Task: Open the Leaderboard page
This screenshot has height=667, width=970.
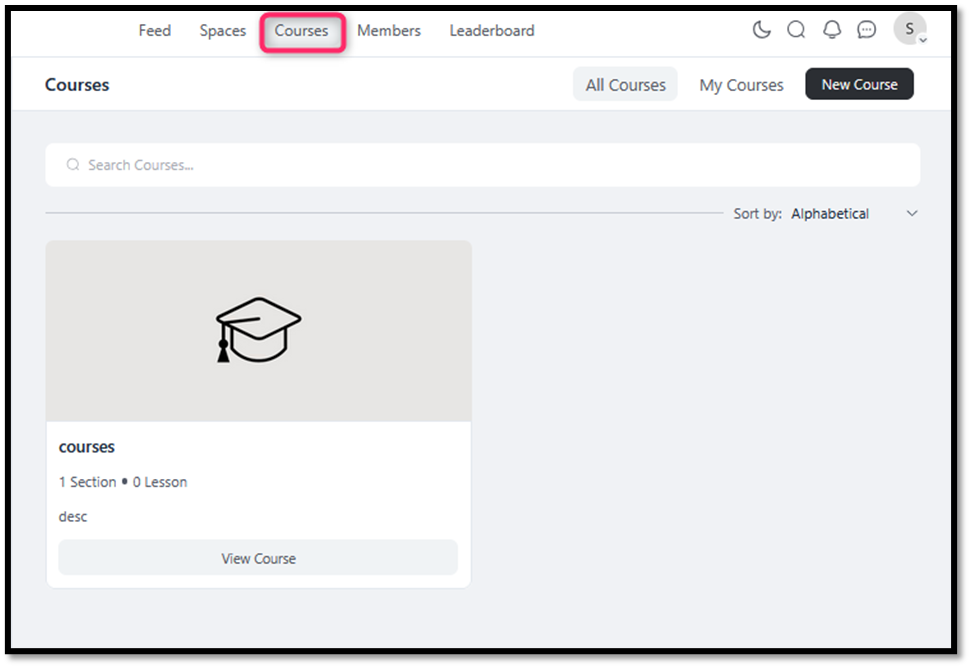Action: tap(492, 31)
